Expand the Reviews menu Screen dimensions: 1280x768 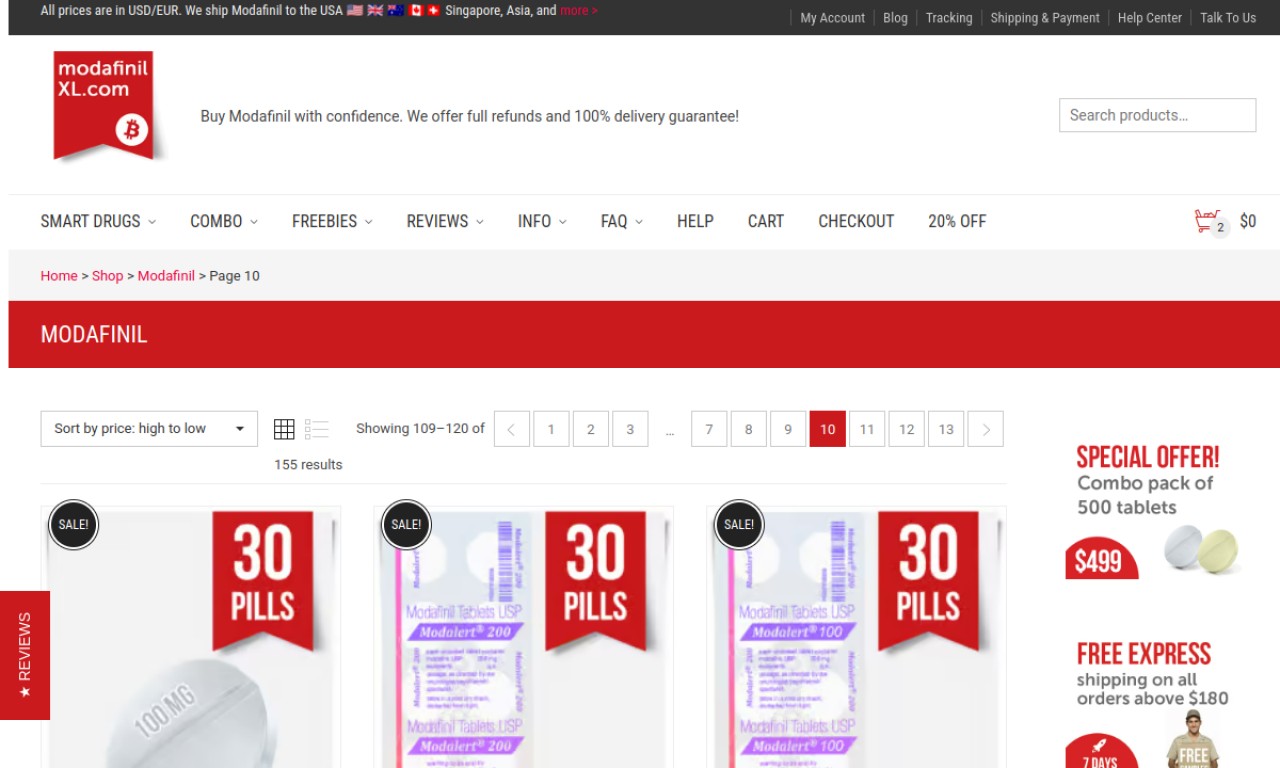(x=445, y=221)
